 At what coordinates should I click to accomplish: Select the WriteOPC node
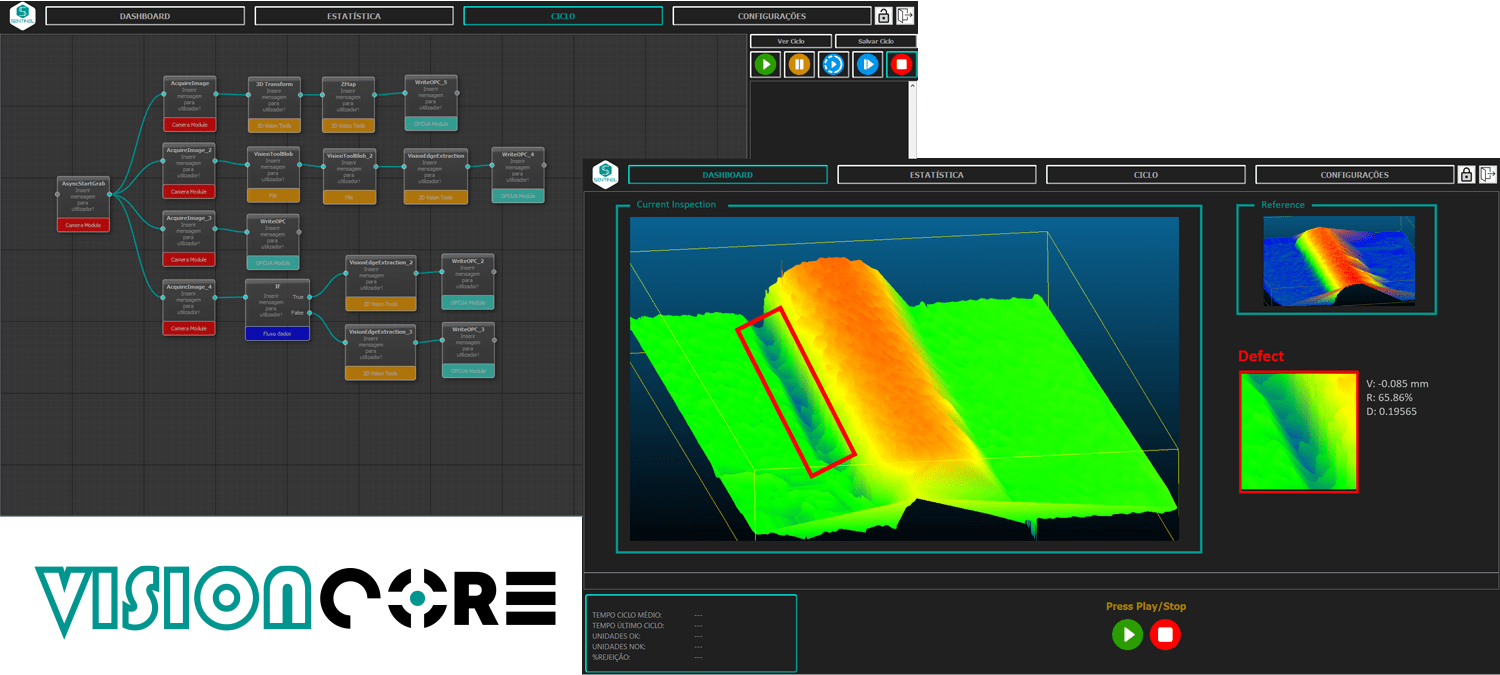tap(273, 241)
